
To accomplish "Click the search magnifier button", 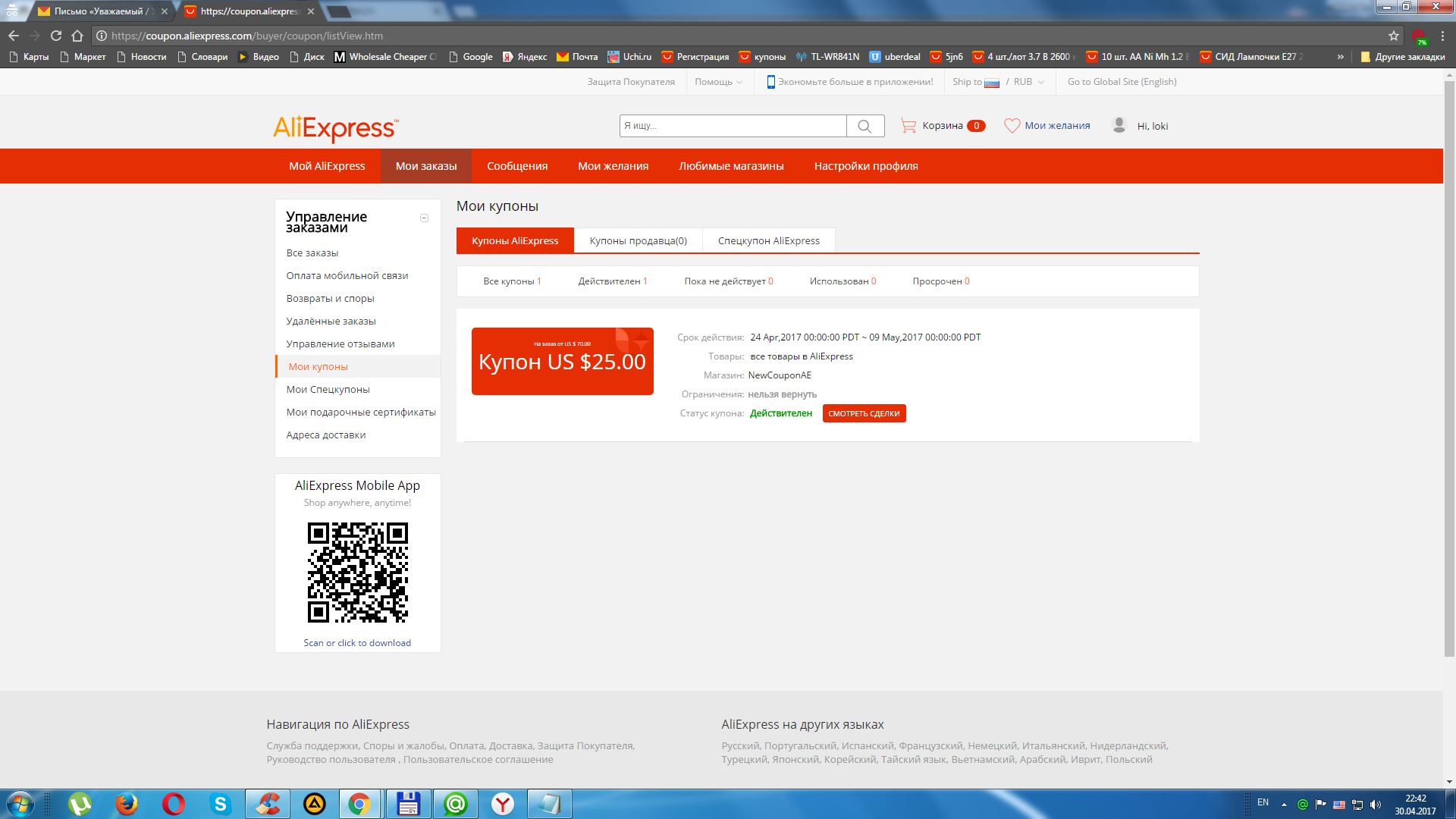I will pos(865,126).
